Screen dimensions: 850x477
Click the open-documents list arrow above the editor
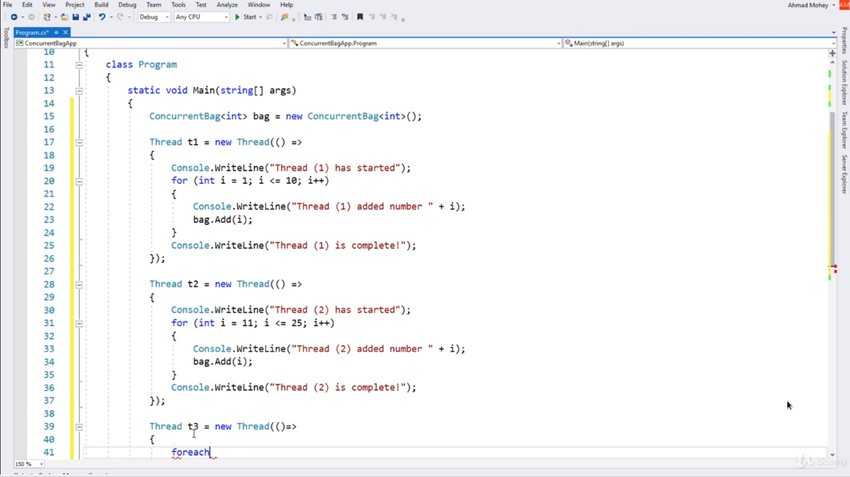833,33
